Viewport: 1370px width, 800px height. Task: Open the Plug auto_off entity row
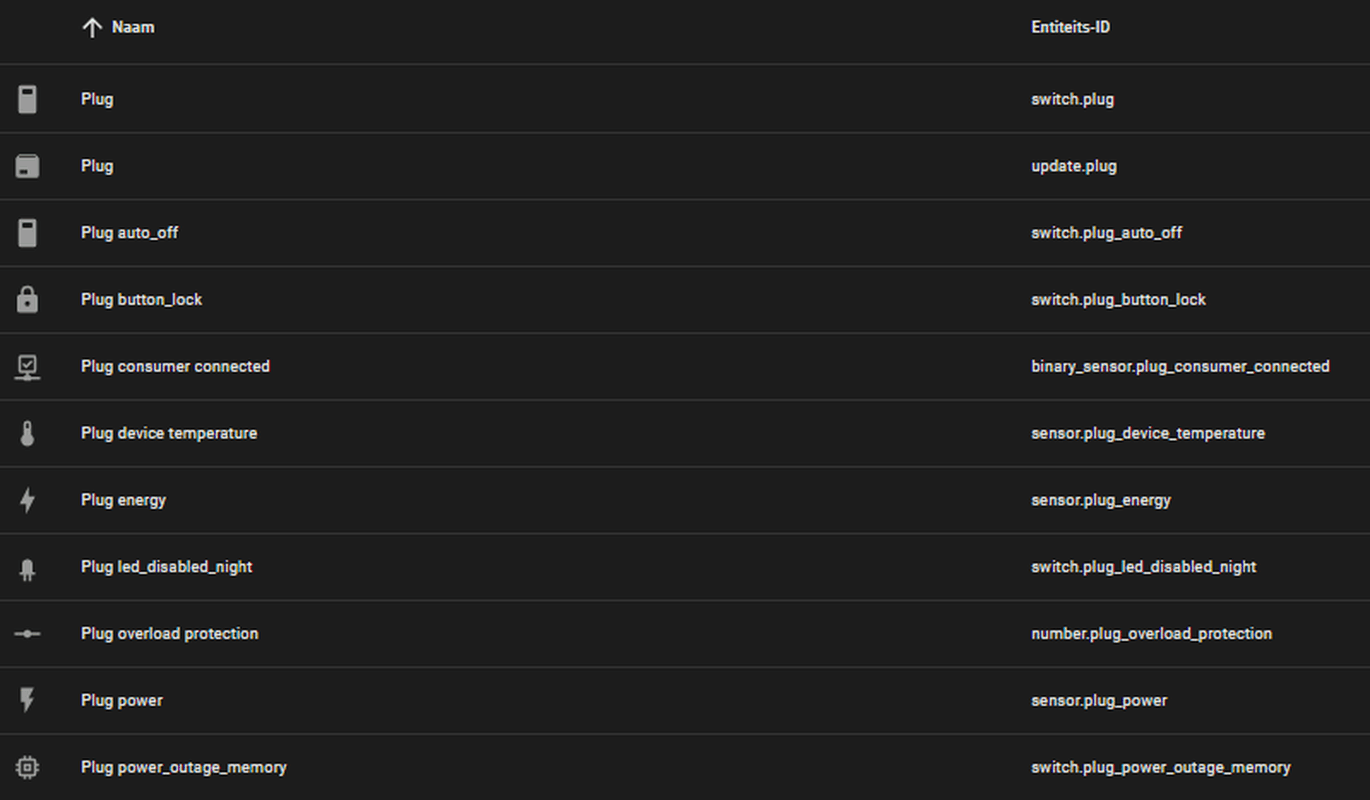click(685, 233)
